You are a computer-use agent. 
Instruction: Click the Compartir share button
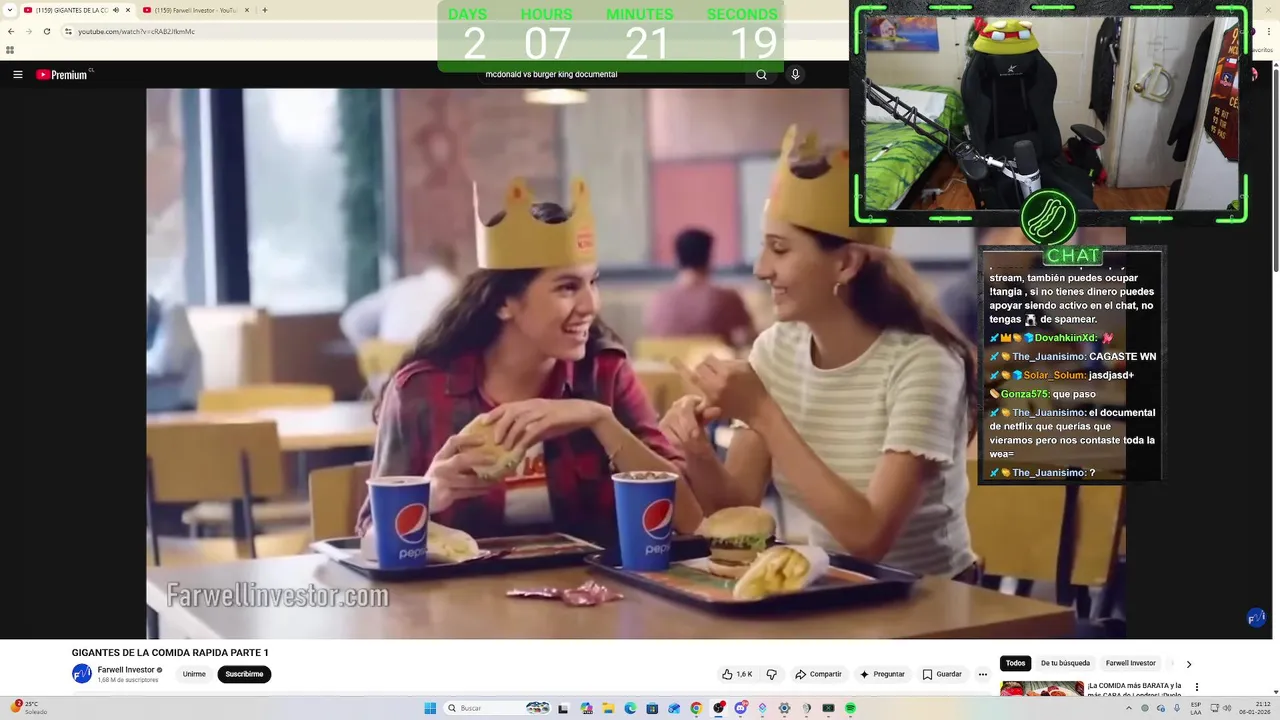click(818, 674)
